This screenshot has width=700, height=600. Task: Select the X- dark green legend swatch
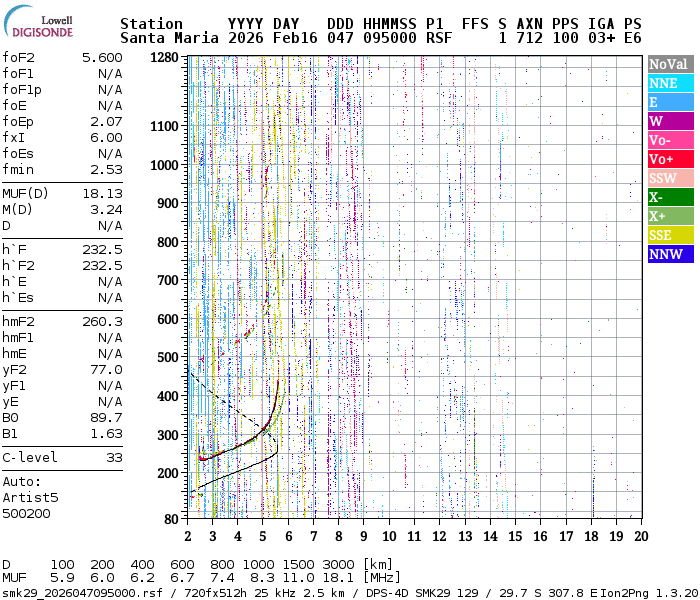coord(671,197)
